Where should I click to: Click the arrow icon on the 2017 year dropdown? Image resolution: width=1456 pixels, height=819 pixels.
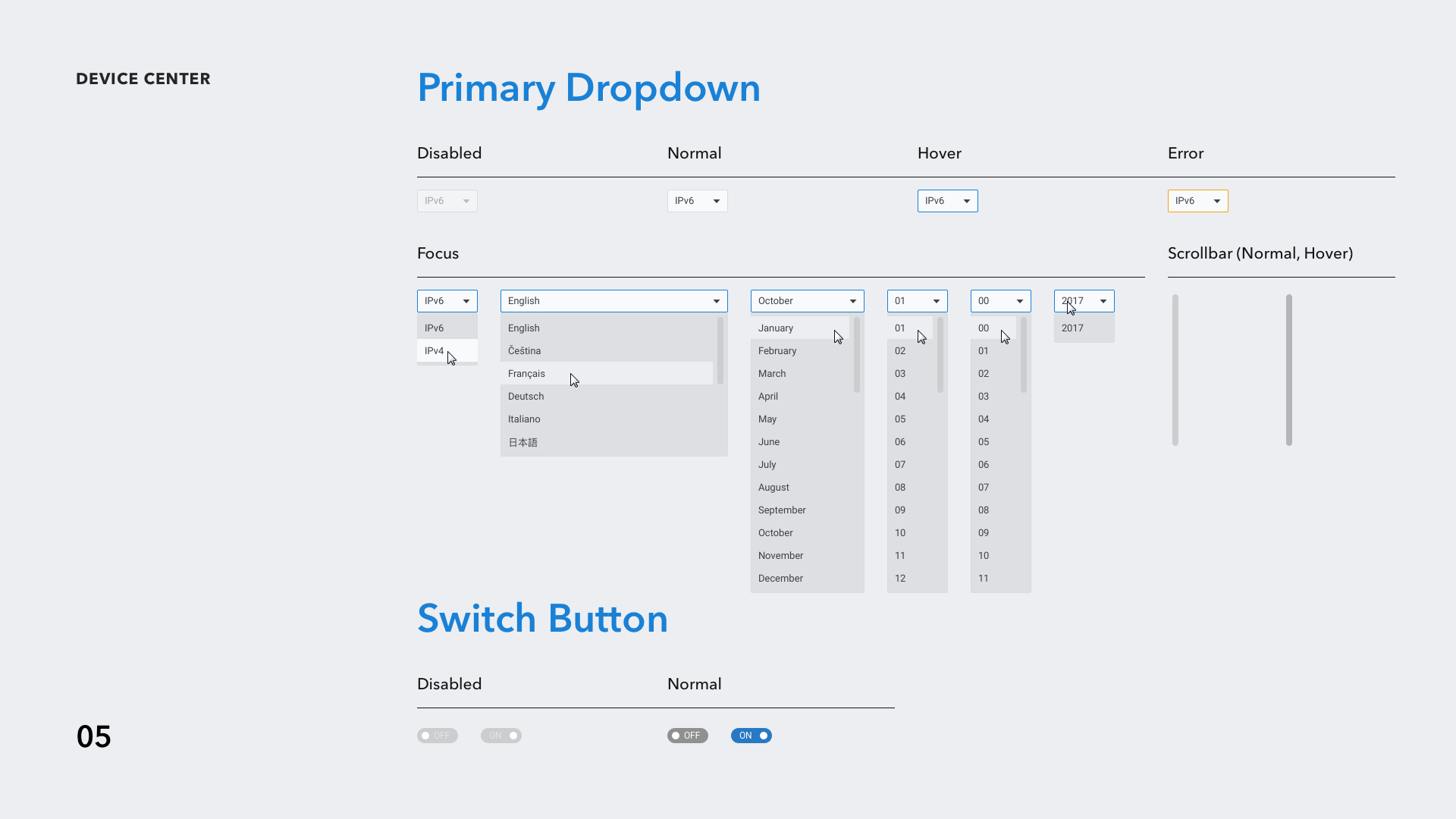[x=1103, y=301]
